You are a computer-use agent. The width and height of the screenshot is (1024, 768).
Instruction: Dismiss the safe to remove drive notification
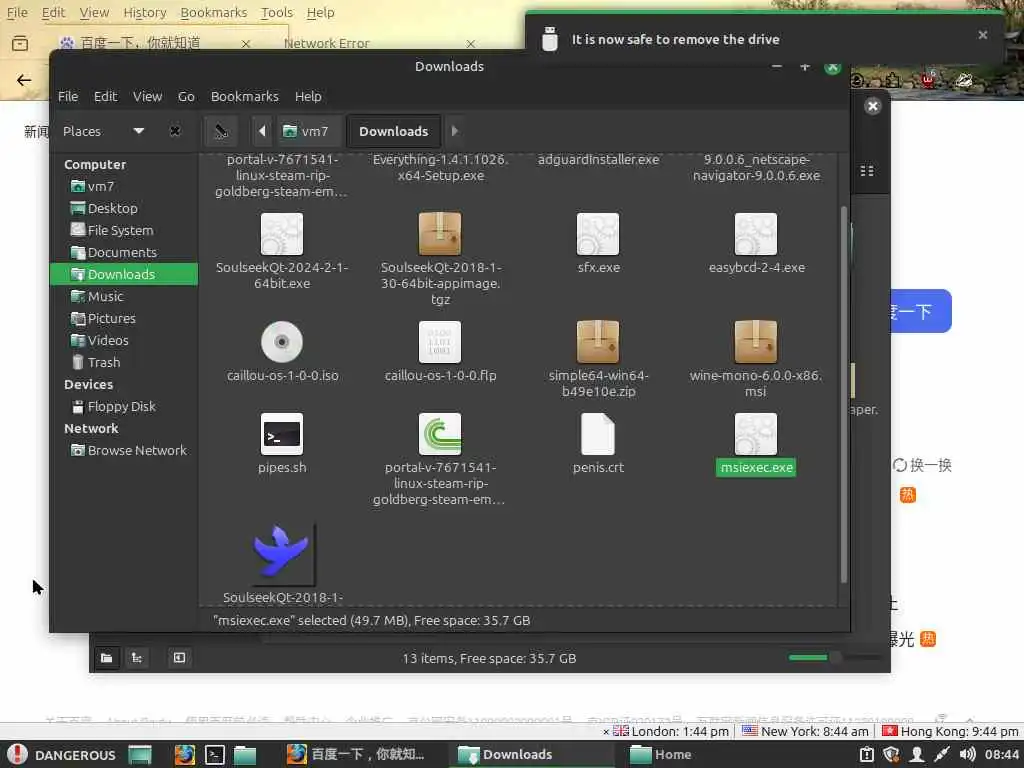(x=982, y=35)
